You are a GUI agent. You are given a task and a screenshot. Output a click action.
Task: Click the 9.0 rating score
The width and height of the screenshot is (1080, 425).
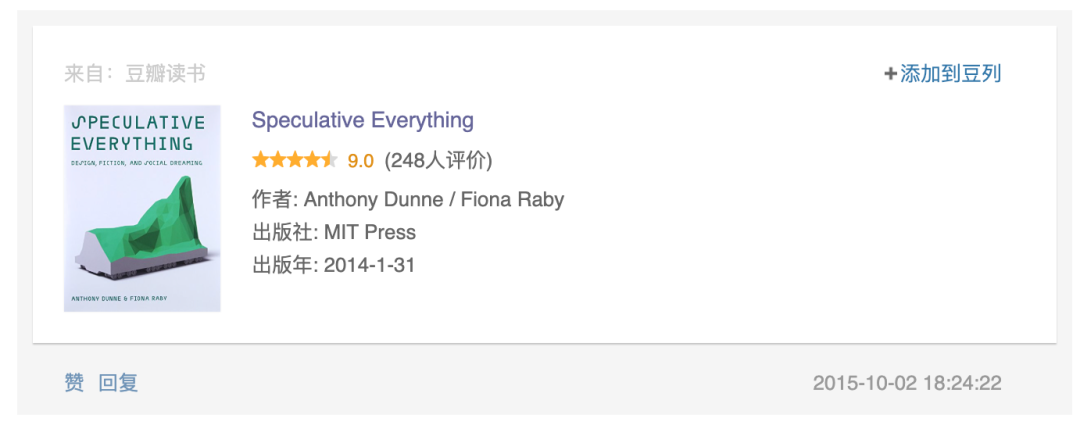[x=360, y=161]
